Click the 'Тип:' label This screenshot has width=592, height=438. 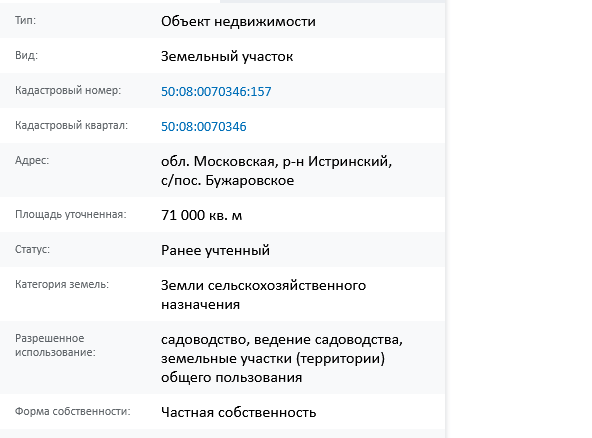click(25, 20)
